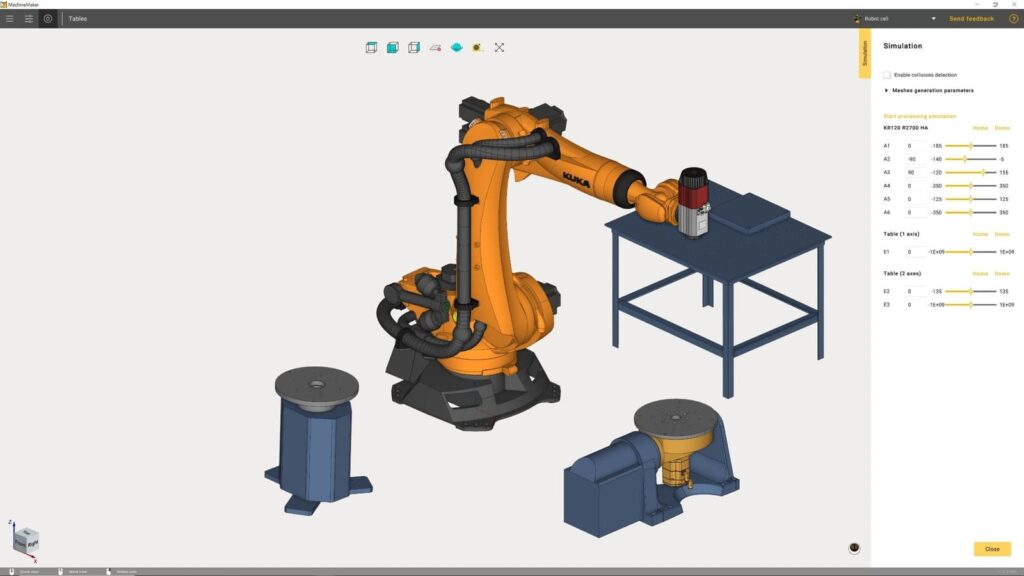
Task: Switch to the Block view tab
Action: [73, 570]
